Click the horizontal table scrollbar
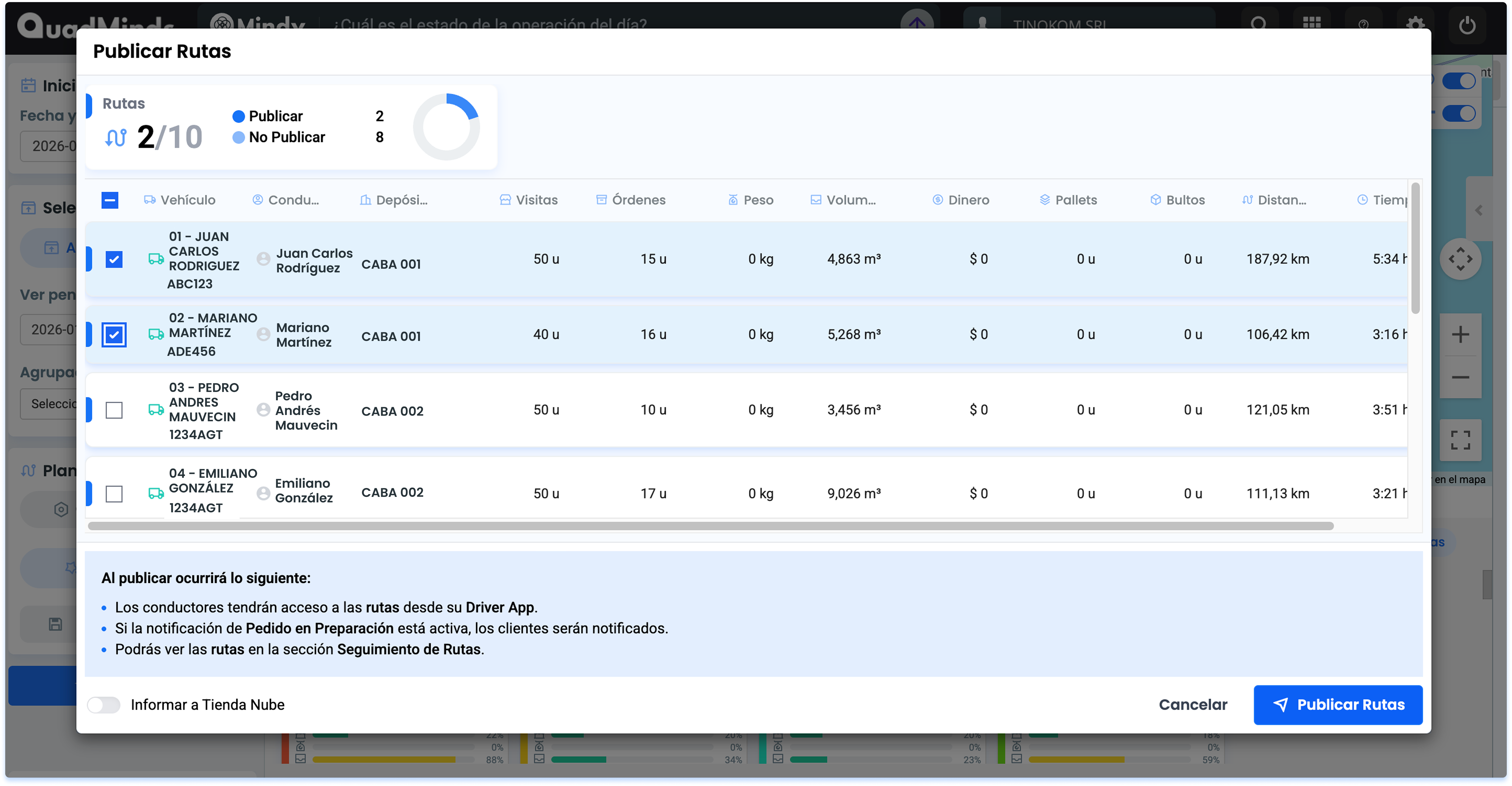This screenshot has width=1512, height=786. 710,526
